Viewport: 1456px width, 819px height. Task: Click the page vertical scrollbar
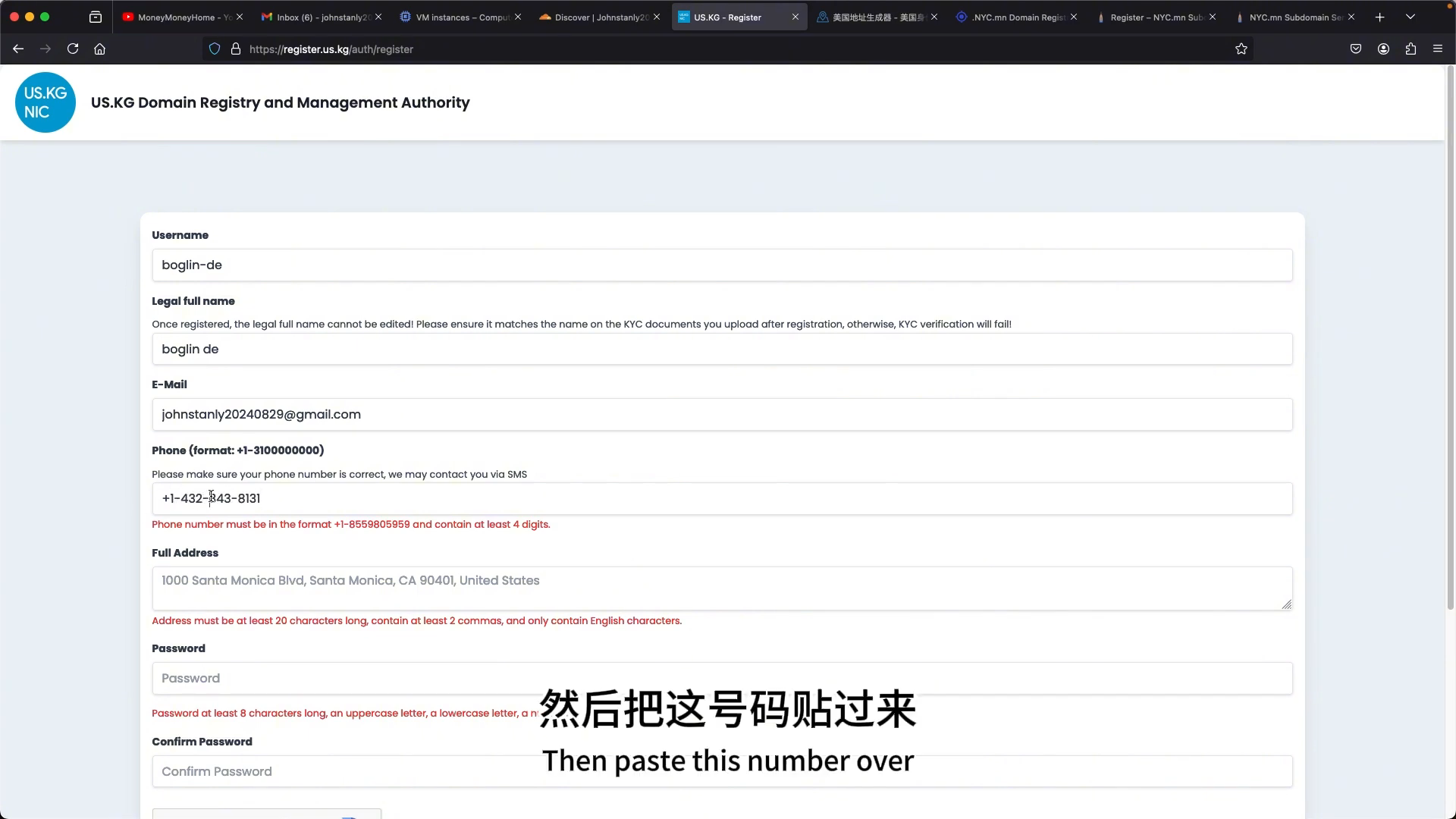1450,337
